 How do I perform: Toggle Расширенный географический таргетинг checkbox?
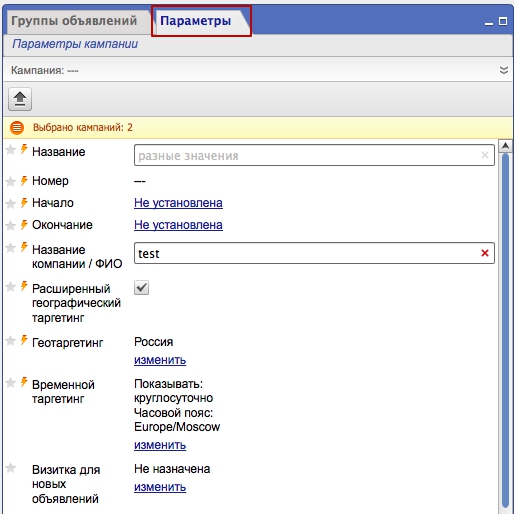point(142,288)
